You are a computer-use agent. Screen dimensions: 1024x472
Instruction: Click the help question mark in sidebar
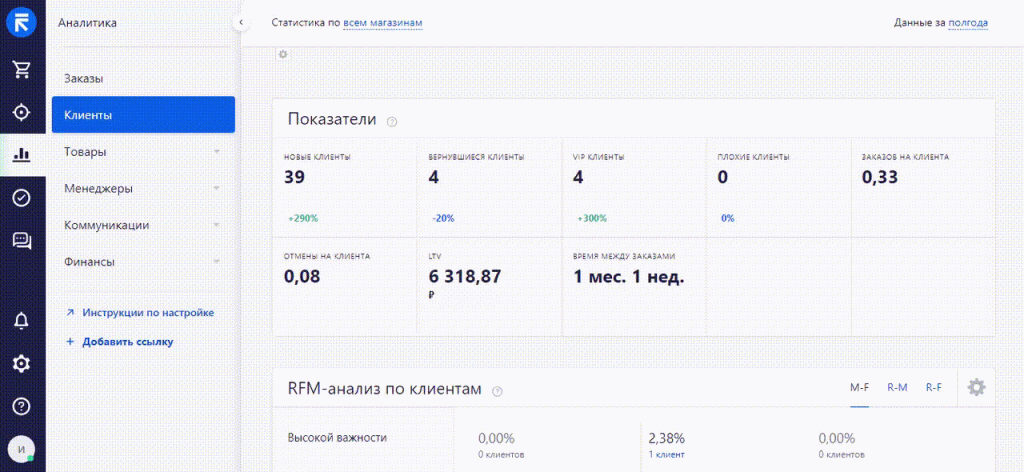(x=21, y=406)
